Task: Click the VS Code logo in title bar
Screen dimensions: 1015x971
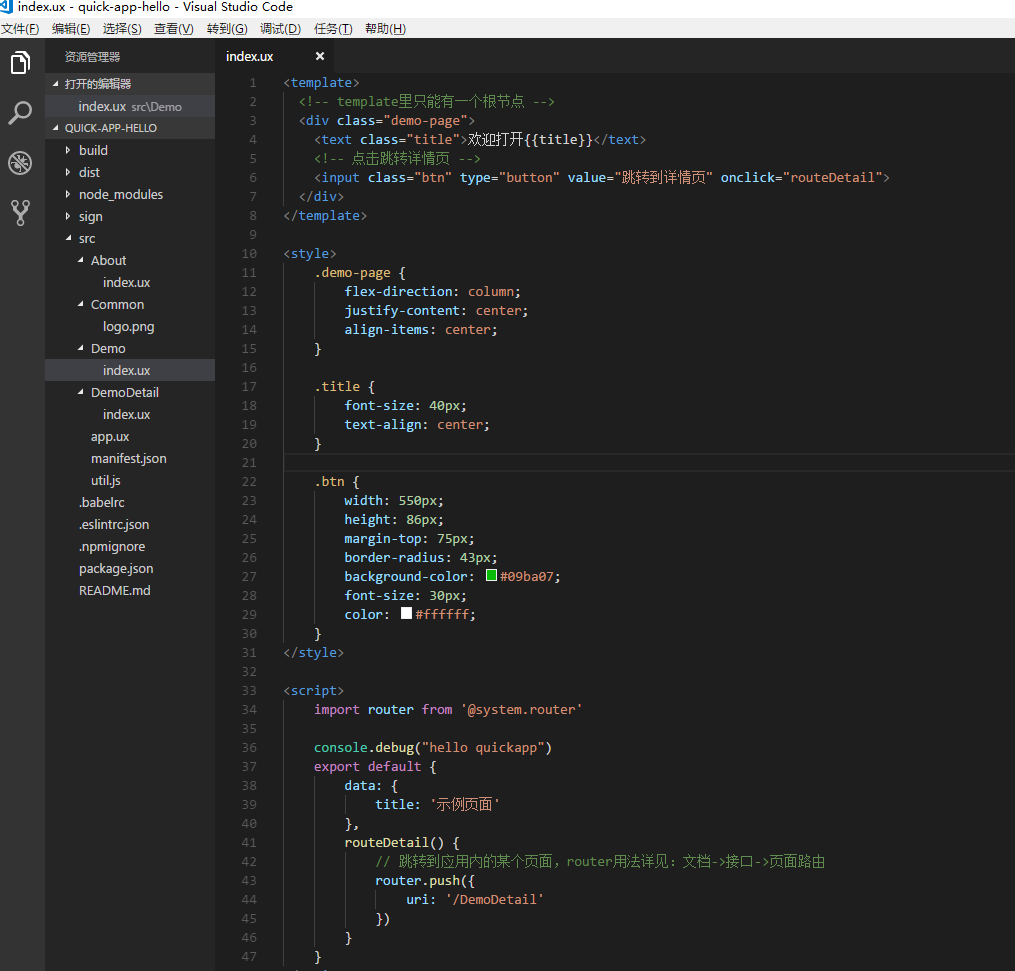Action: click(6, 7)
